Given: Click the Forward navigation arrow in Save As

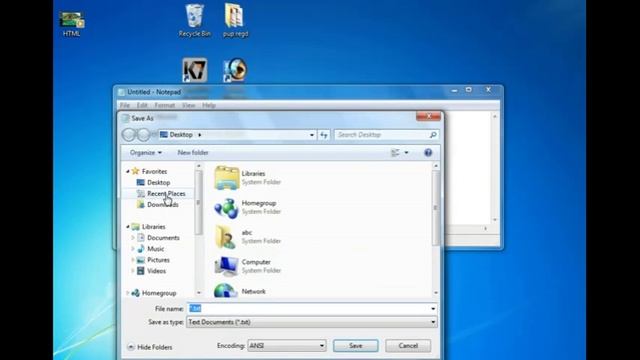Looking at the screenshot, I should [x=143, y=135].
